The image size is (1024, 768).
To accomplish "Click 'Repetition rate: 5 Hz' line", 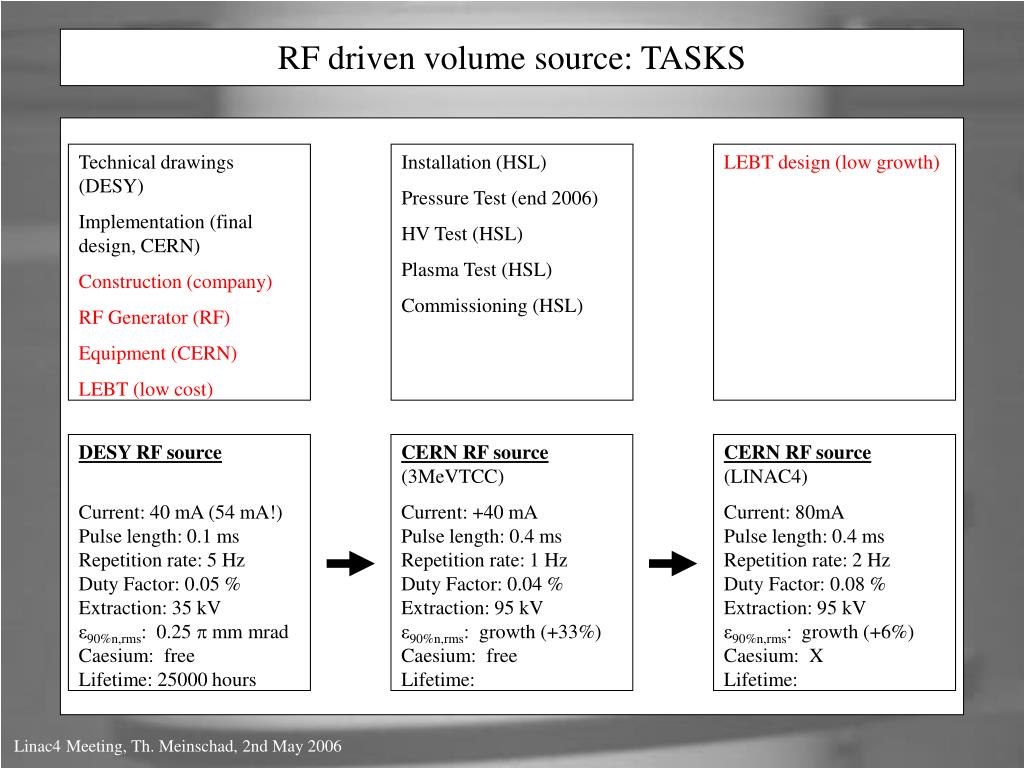I will pos(161,560).
